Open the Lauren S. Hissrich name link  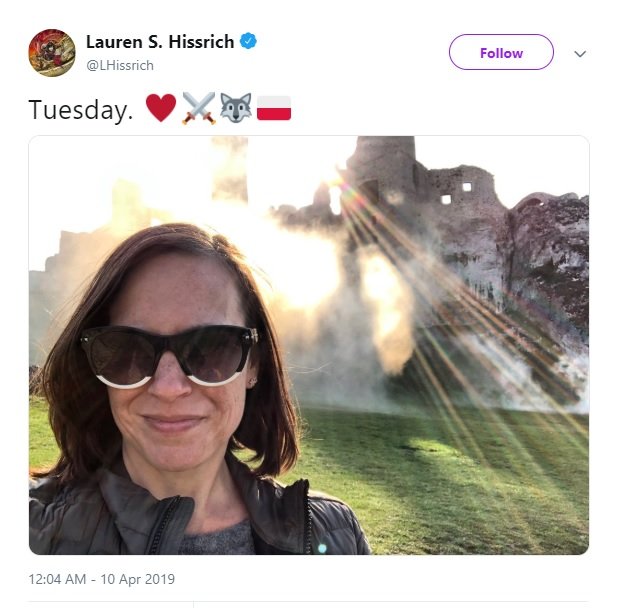[x=160, y=42]
